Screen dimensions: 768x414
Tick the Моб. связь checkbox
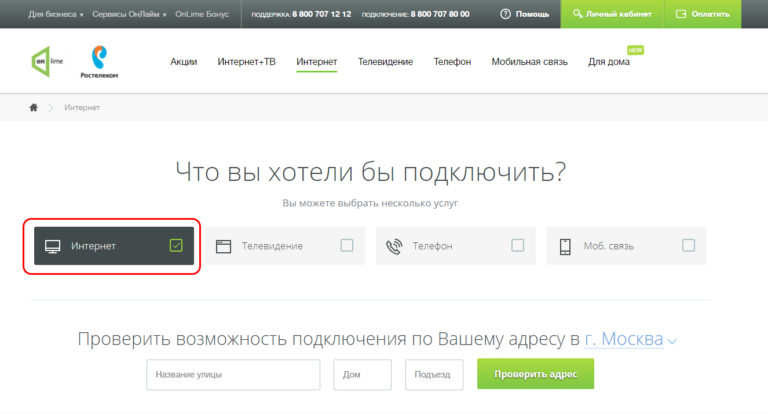click(688, 245)
